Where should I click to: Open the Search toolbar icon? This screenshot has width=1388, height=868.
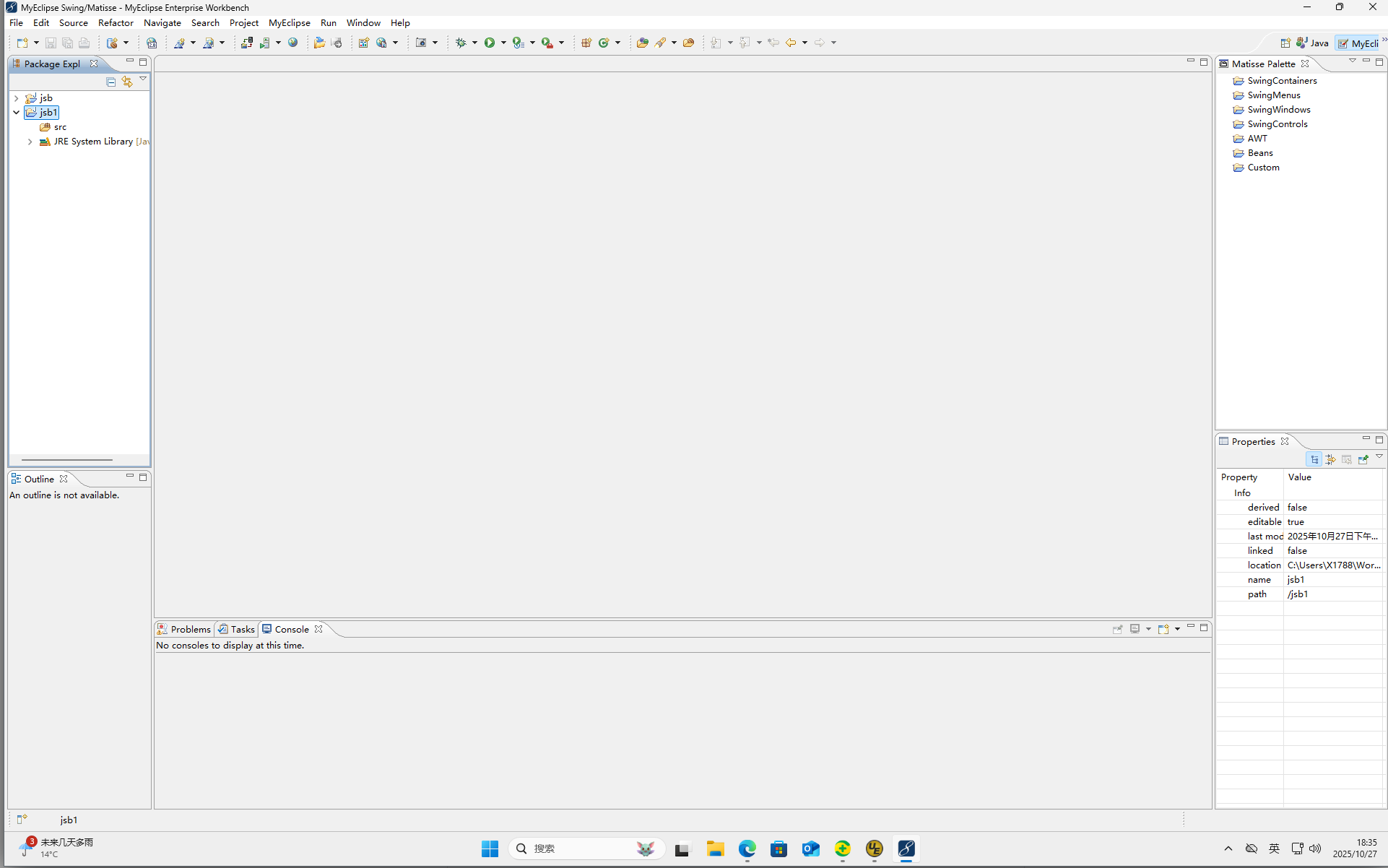(662, 43)
